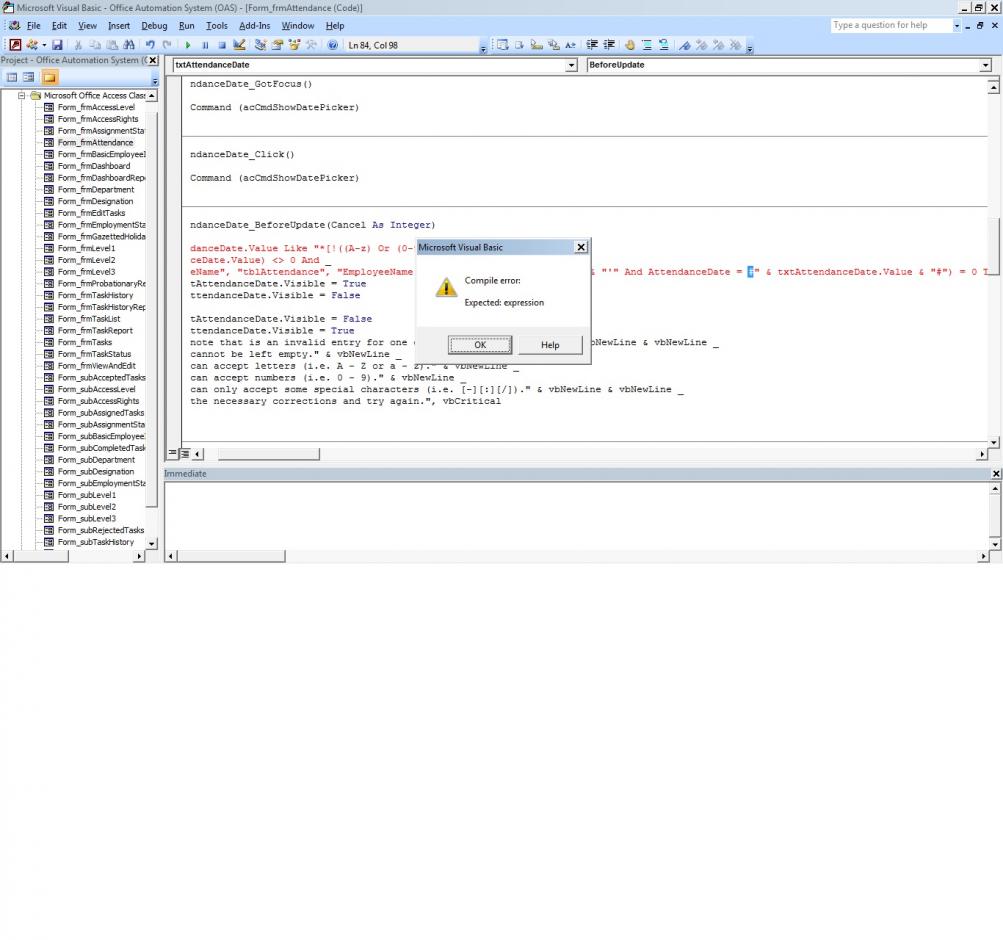Open the Edit menu
This screenshot has height=940, width=1003.
(59, 26)
